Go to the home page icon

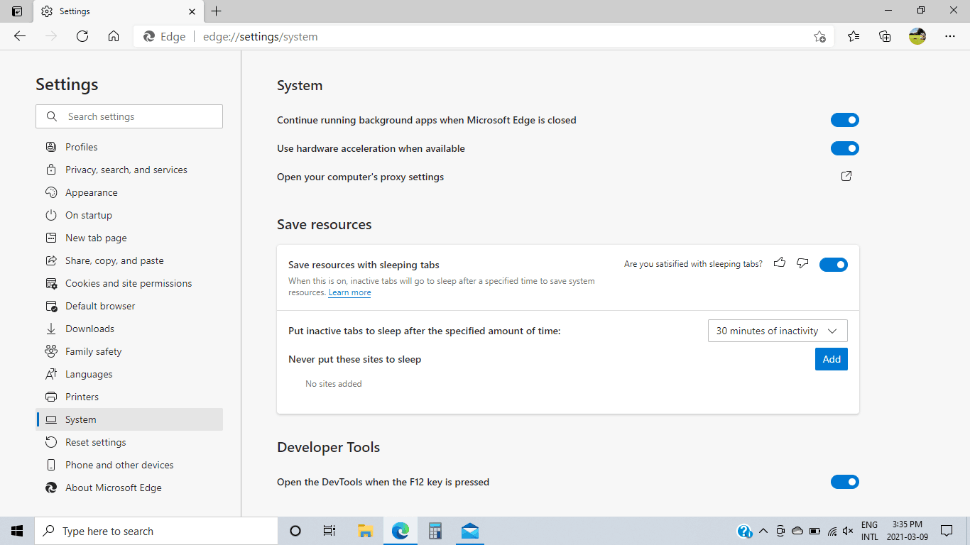(x=114, y=36)
